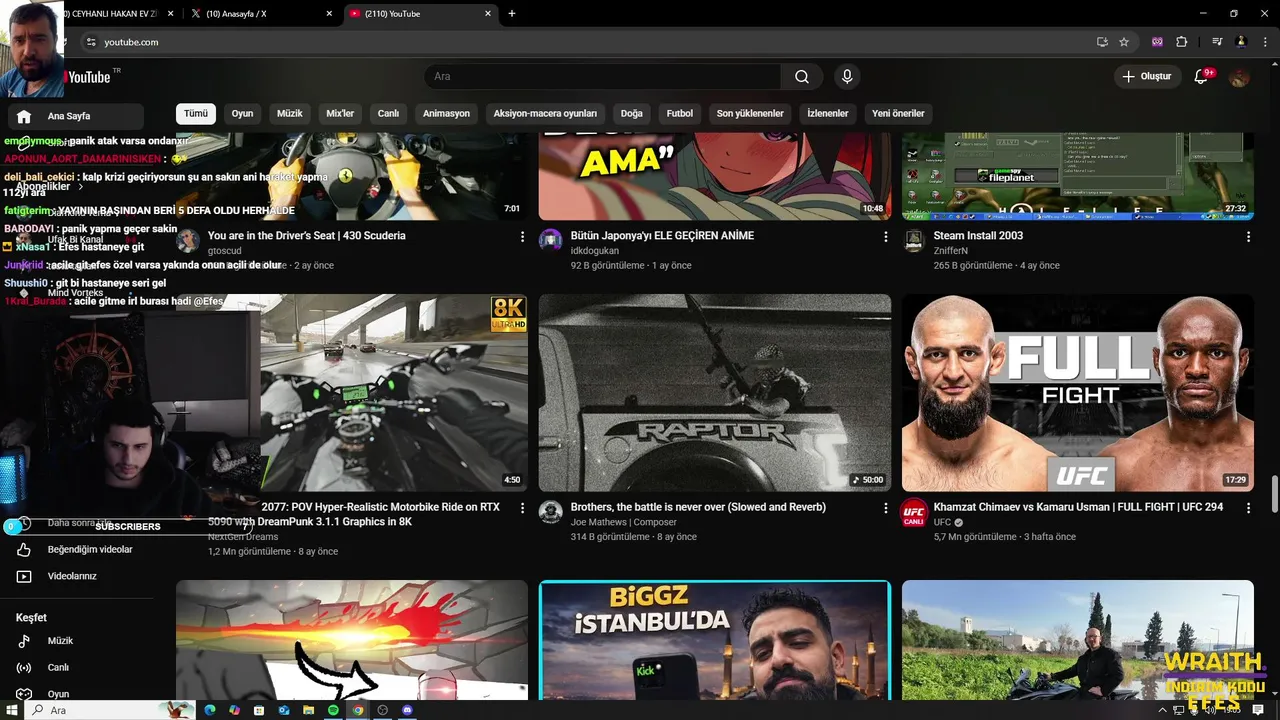The height and width of the screenshot is (720, 1280).
Task: Open the Chrome extensions puzzle icon
Action: click(1182, 42)
